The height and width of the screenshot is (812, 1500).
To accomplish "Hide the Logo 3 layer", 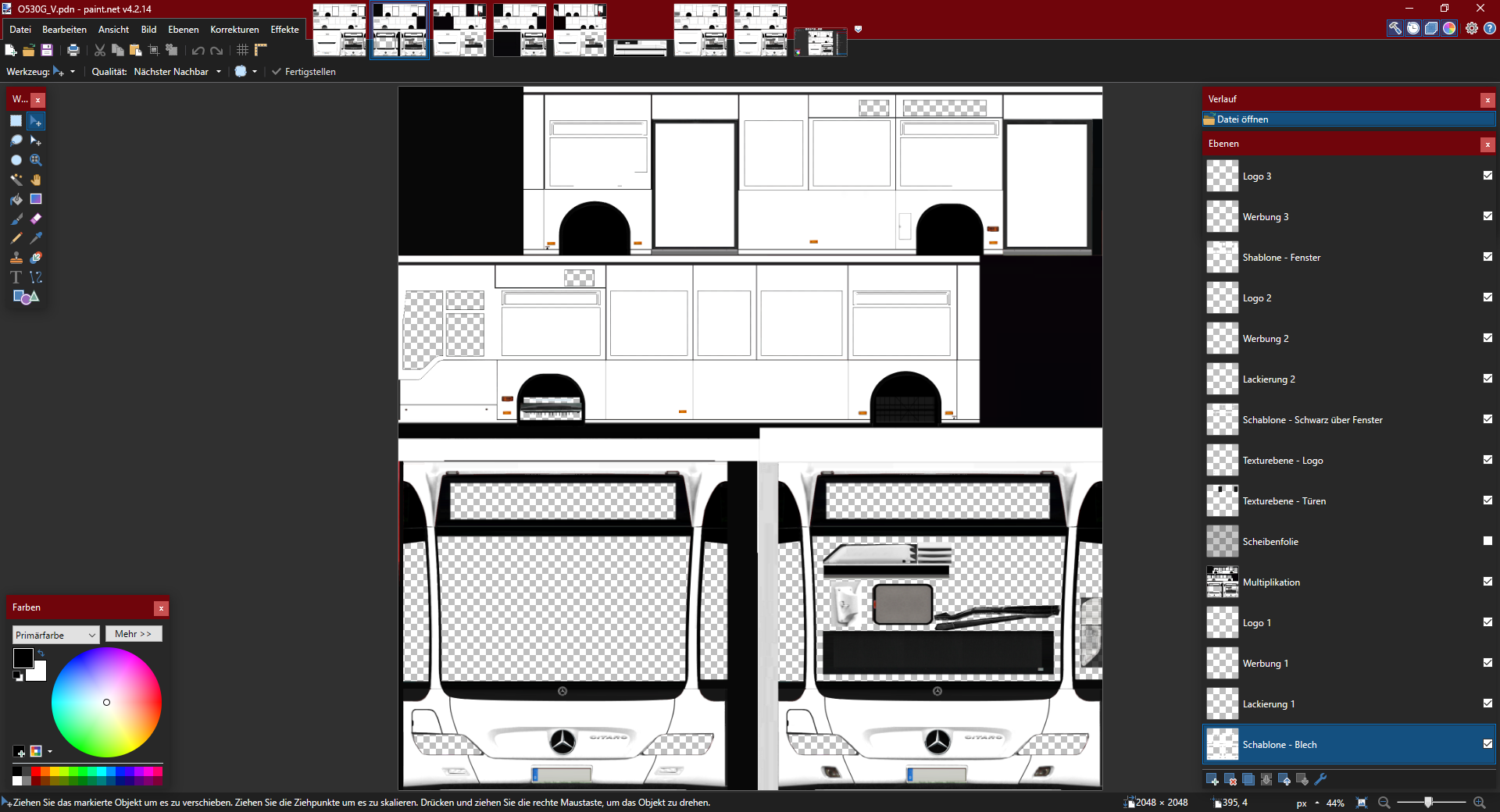I will pyautogui.click(x=1487, y=176).
